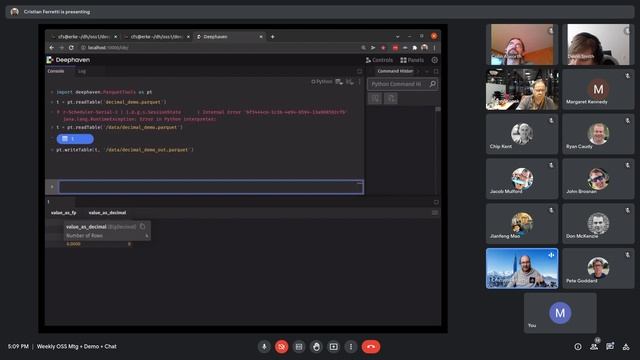This screenshot has width=640, height=360.
Task: Show everyone in the People panel
Action: [594, 347]
